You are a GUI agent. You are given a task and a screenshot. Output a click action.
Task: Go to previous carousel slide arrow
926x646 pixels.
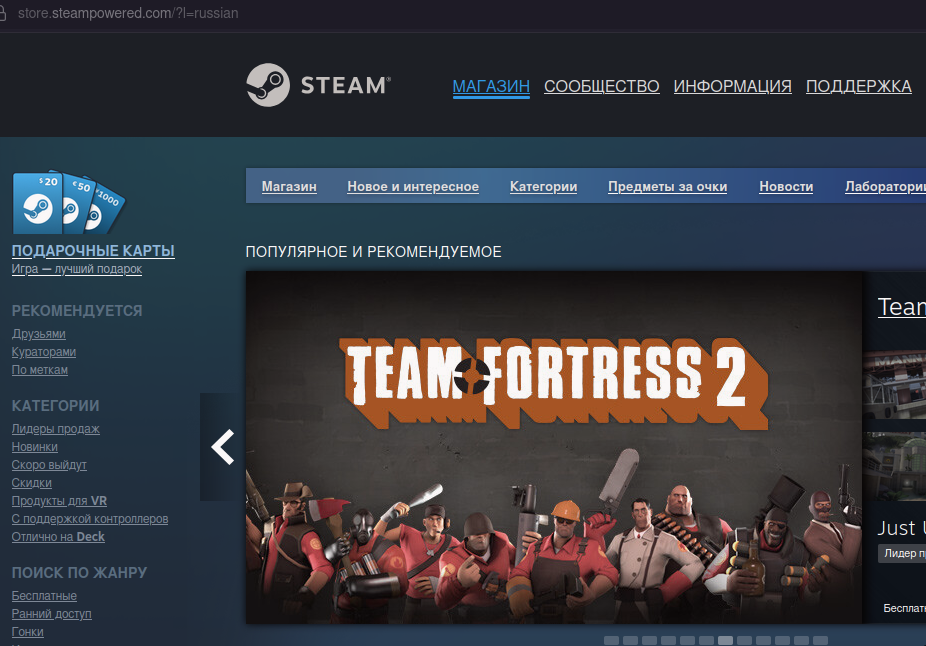click(223, 447)
